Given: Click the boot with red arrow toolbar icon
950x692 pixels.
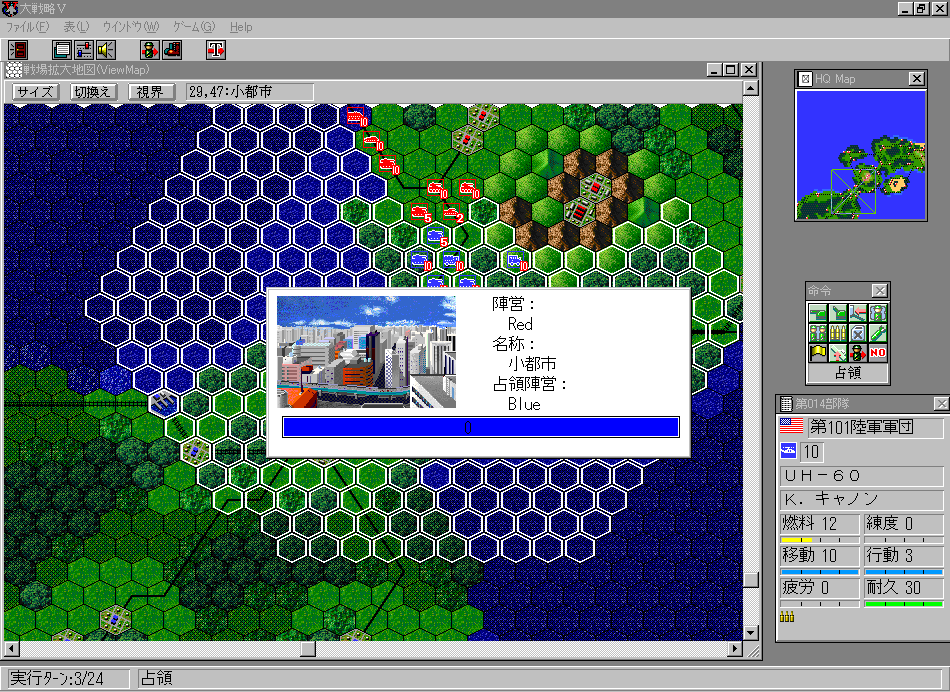Looking at the screenshot, I should [x=172, y=50].
